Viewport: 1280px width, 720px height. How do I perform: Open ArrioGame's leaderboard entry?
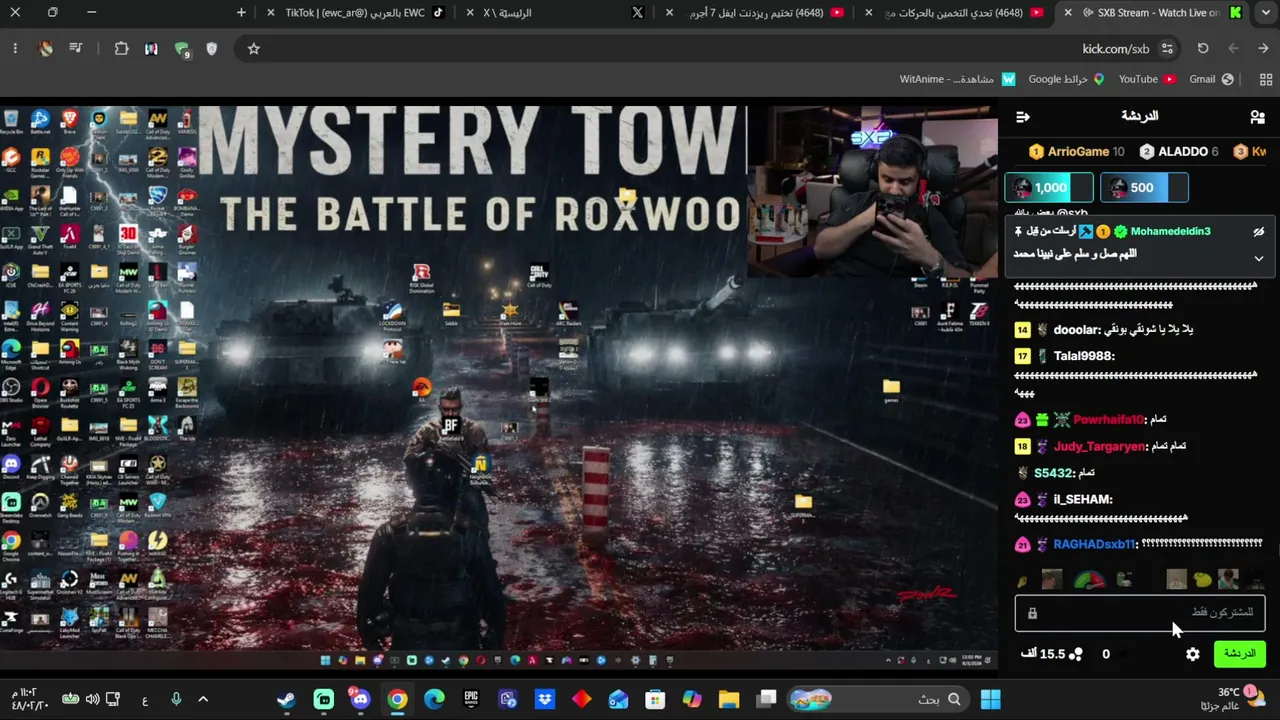coord(1077,152)
